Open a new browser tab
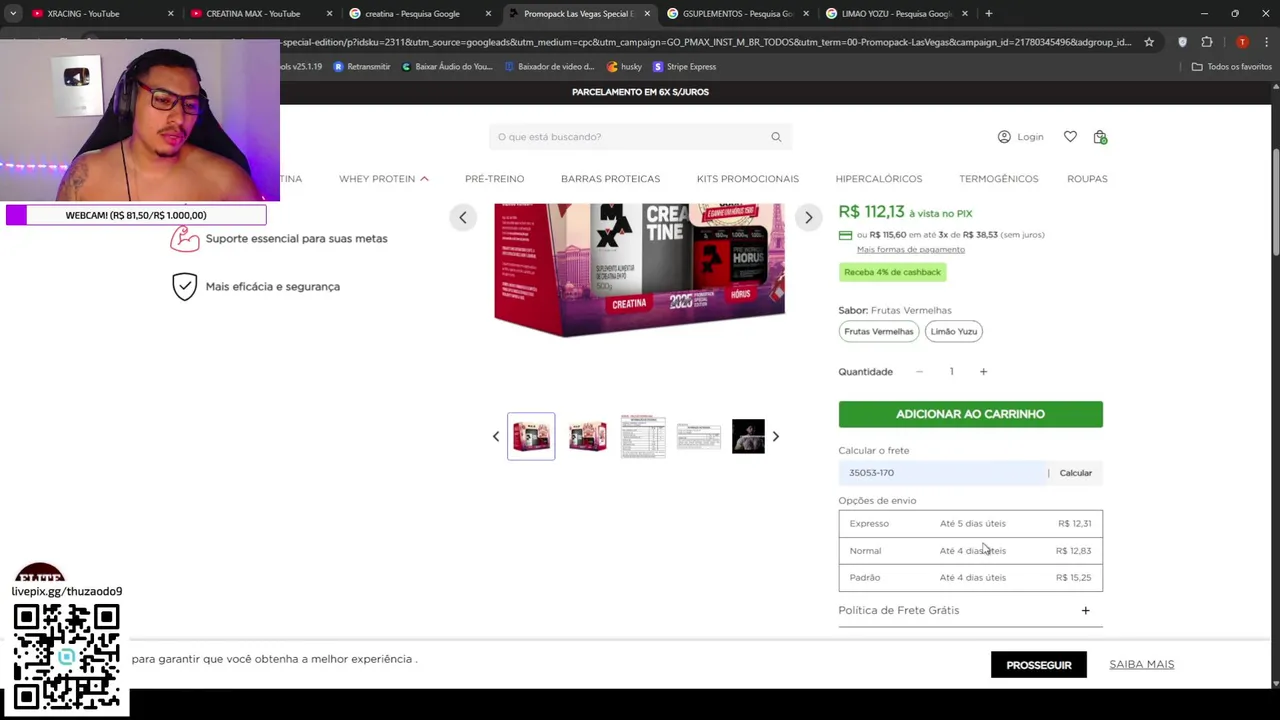The width and height of the screenshot is (1280, 720). (x=989, y=14)
